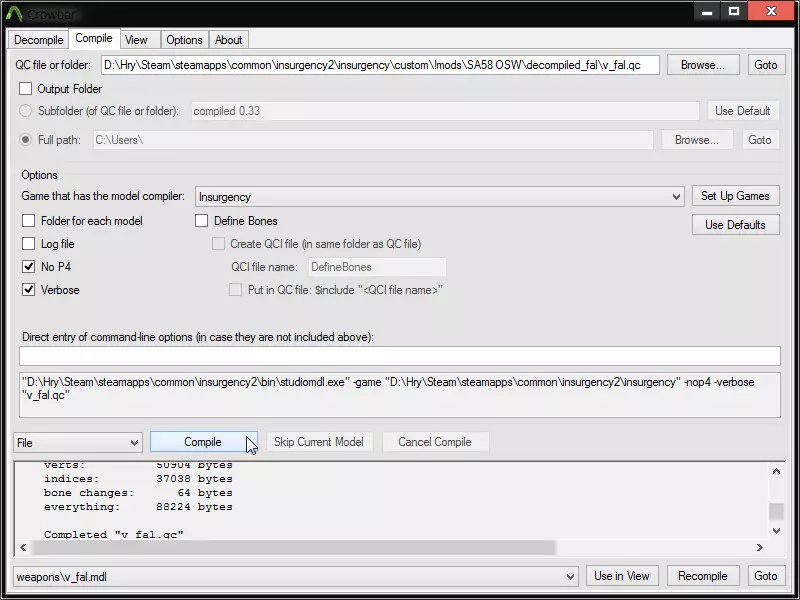Screen dimensions: 800x600
Task: Click the Cancel Compile button
Action: pos(435,442)
